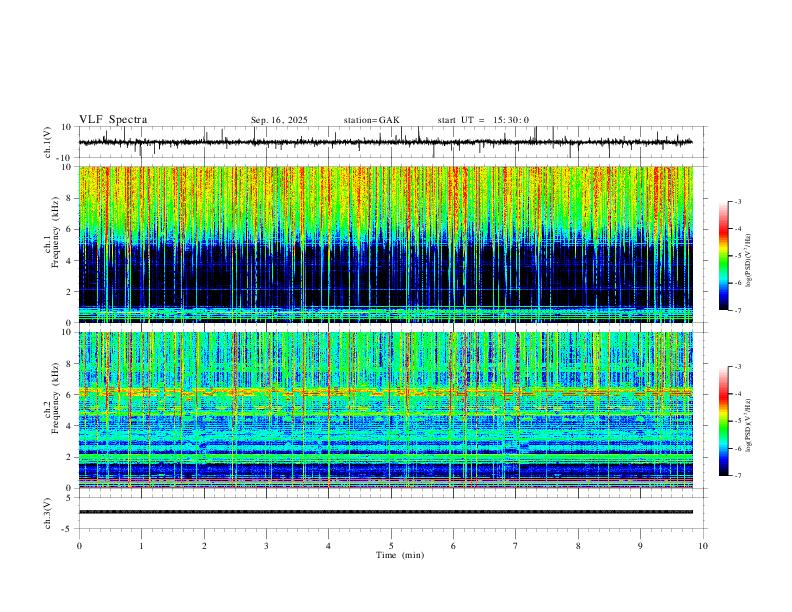Image resolution: width=792 pixels, height=612 pixels.
Task: Click the time axis tick label '2'
Action: pos(204,546)
